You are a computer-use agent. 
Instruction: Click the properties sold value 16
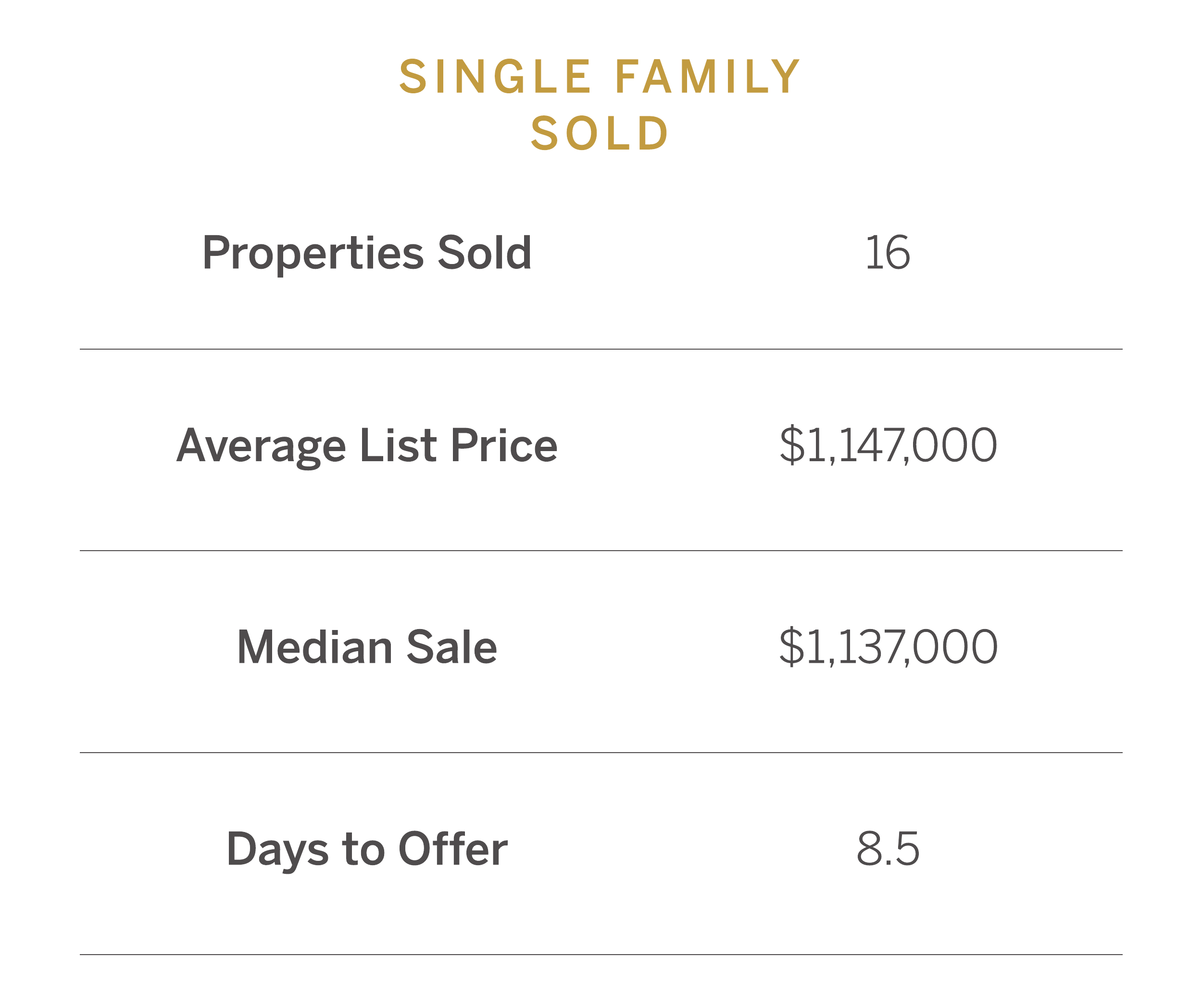click(x=888, y=252)
